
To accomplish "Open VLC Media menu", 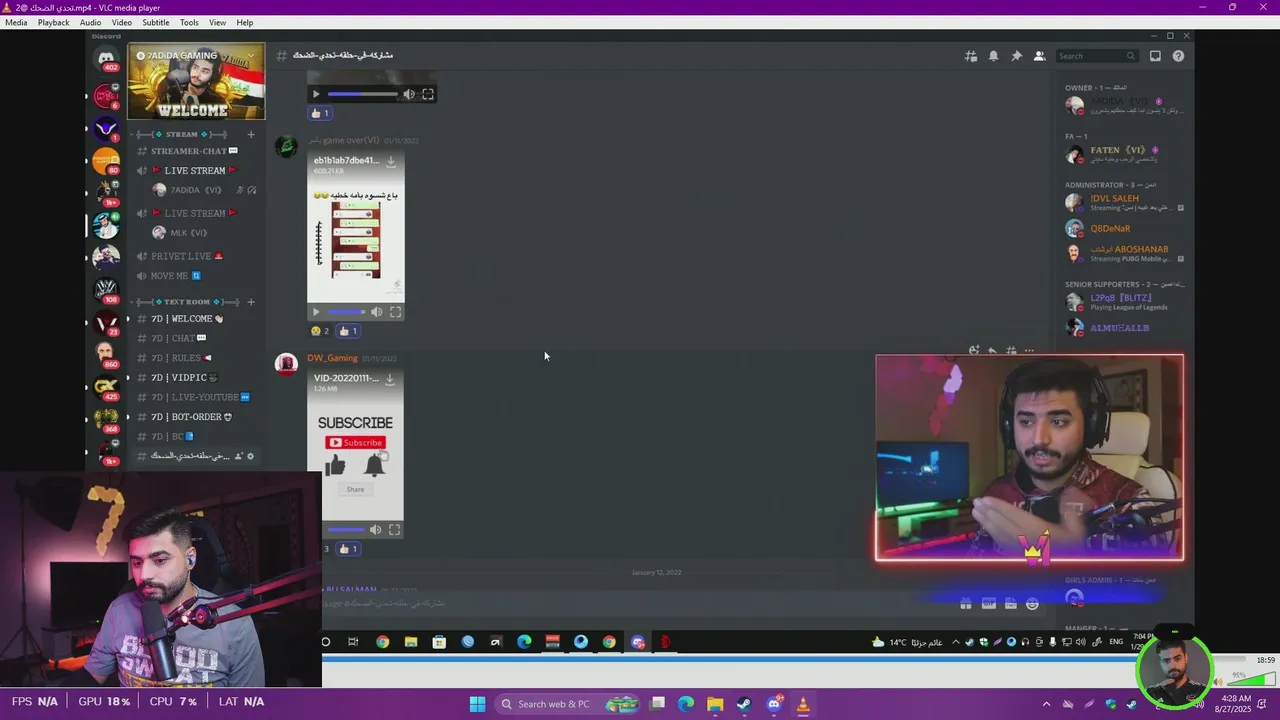I will click(16, 22).
